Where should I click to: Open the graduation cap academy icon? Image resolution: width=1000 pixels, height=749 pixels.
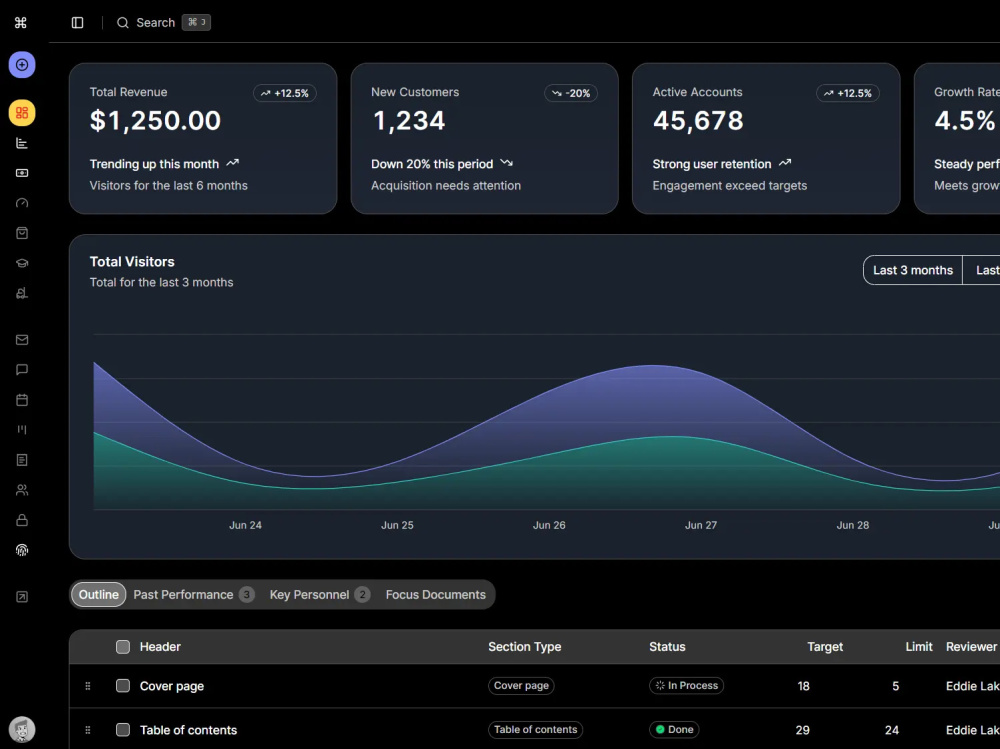22,263
